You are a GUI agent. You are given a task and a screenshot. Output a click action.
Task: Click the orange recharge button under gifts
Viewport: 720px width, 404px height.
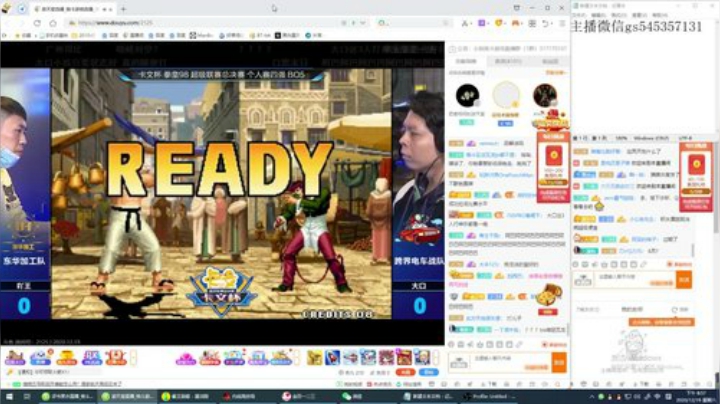[x=405, y=372]
